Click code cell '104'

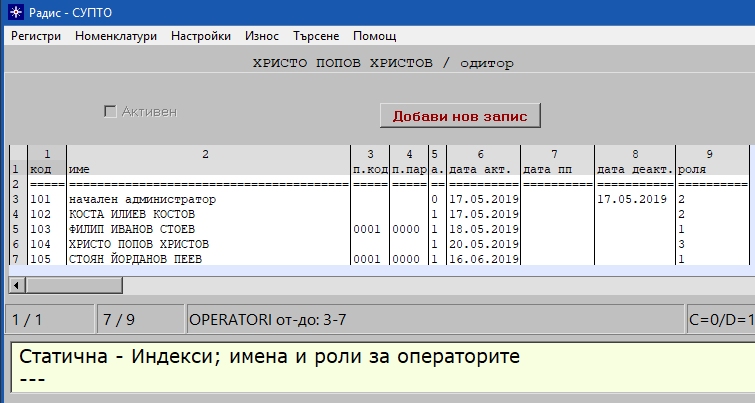tap(47, 244)
